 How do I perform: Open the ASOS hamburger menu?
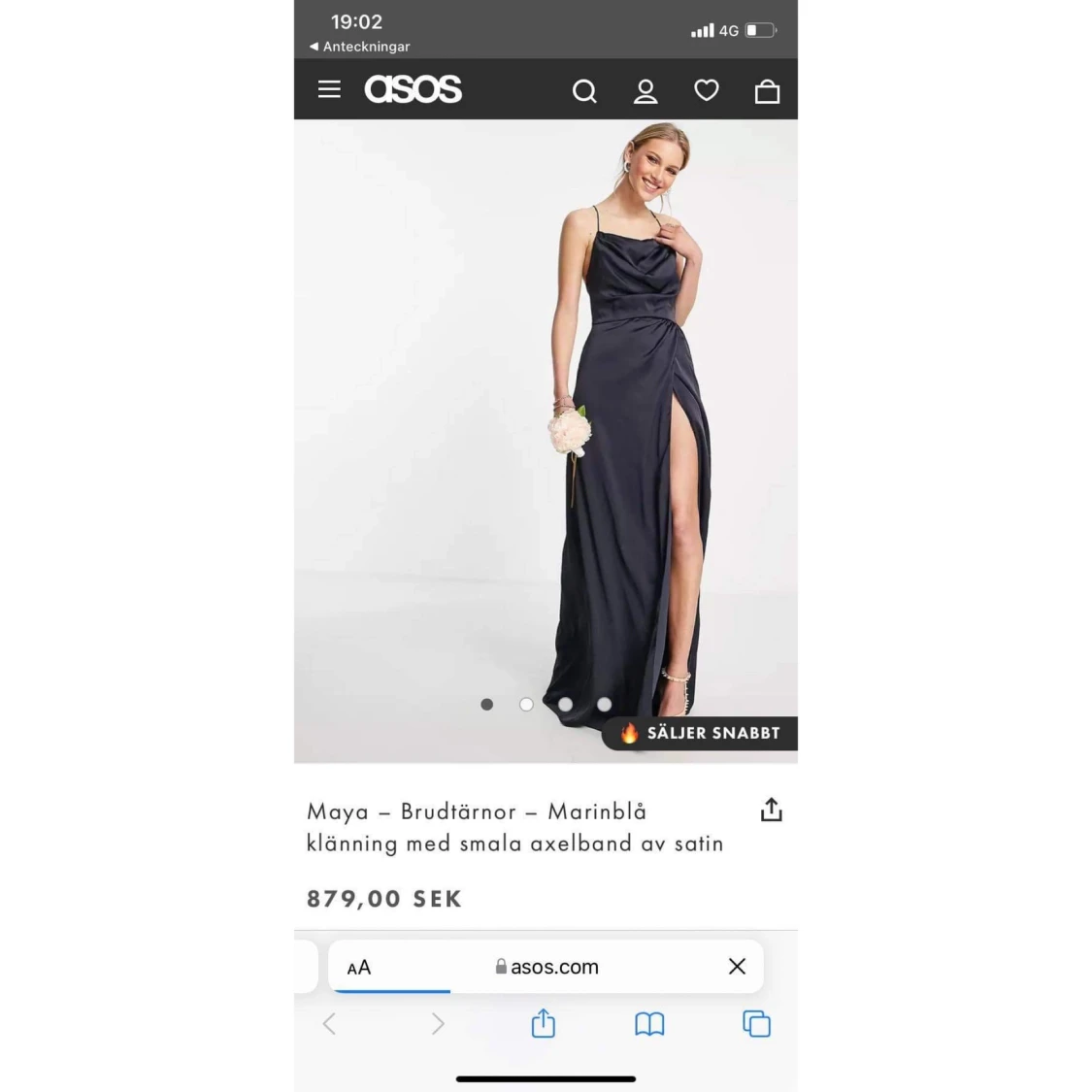tap(329, 89)
